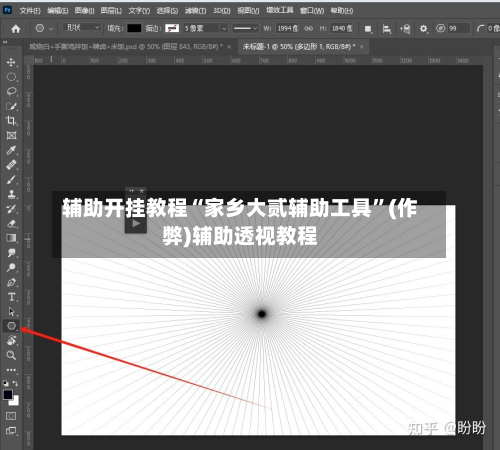
Task: Open the 图像(I) menu
Action: pos(84,11)
